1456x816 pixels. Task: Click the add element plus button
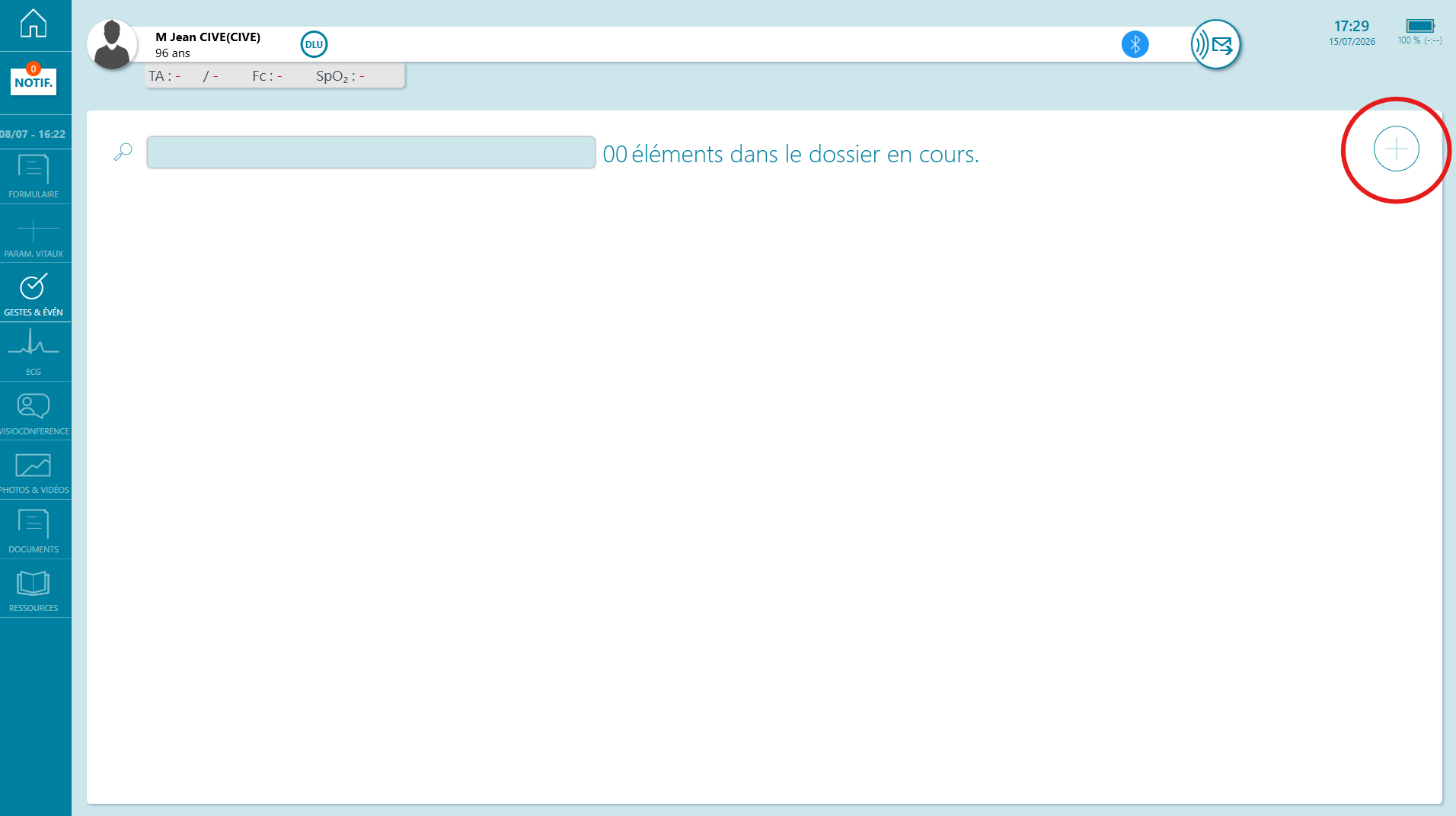coord(1396,149)
